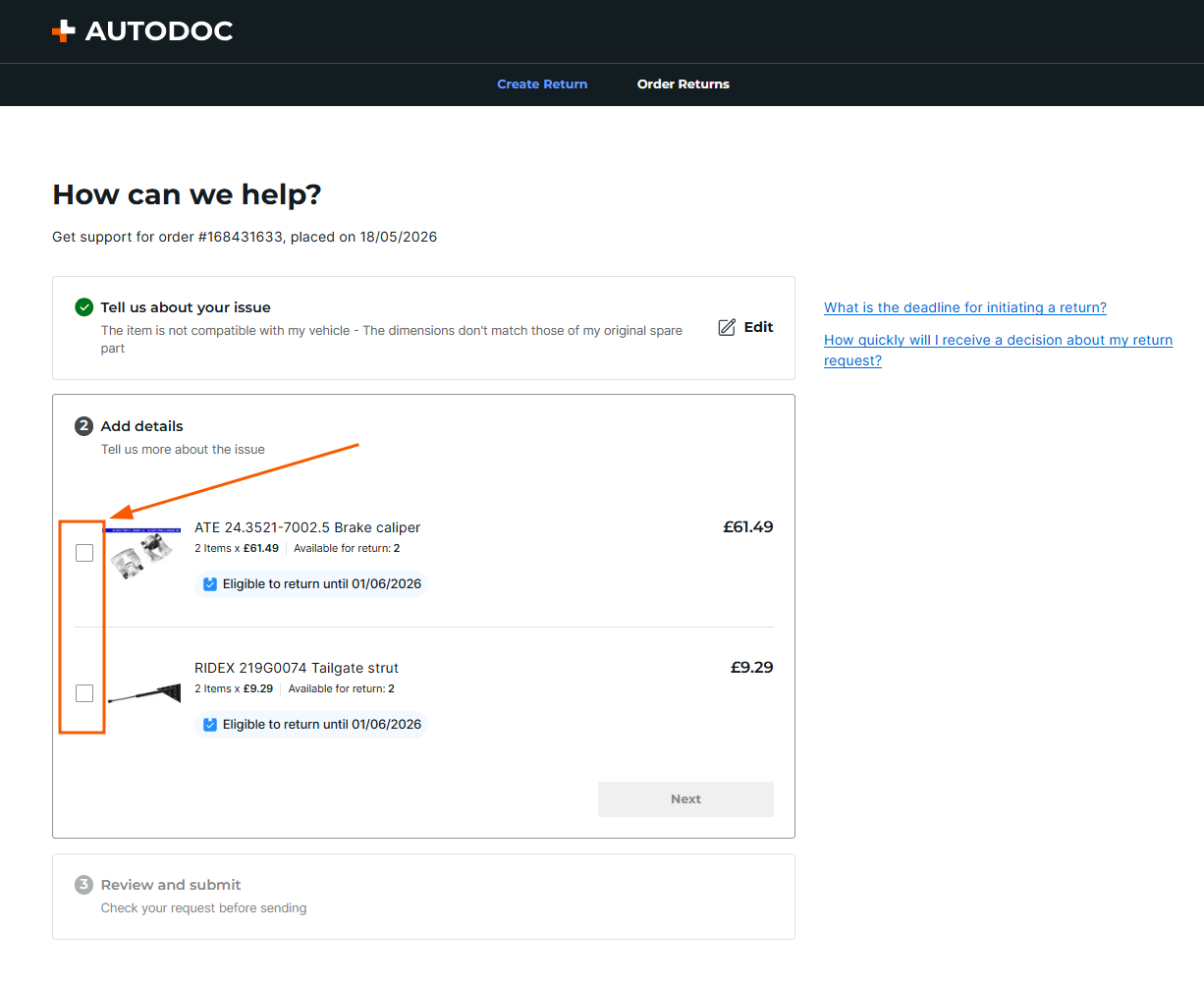Tick the ATE Brake caliper checkbox
The image size is (1204, 986).
pyautogui.click(x=84, y=553)
